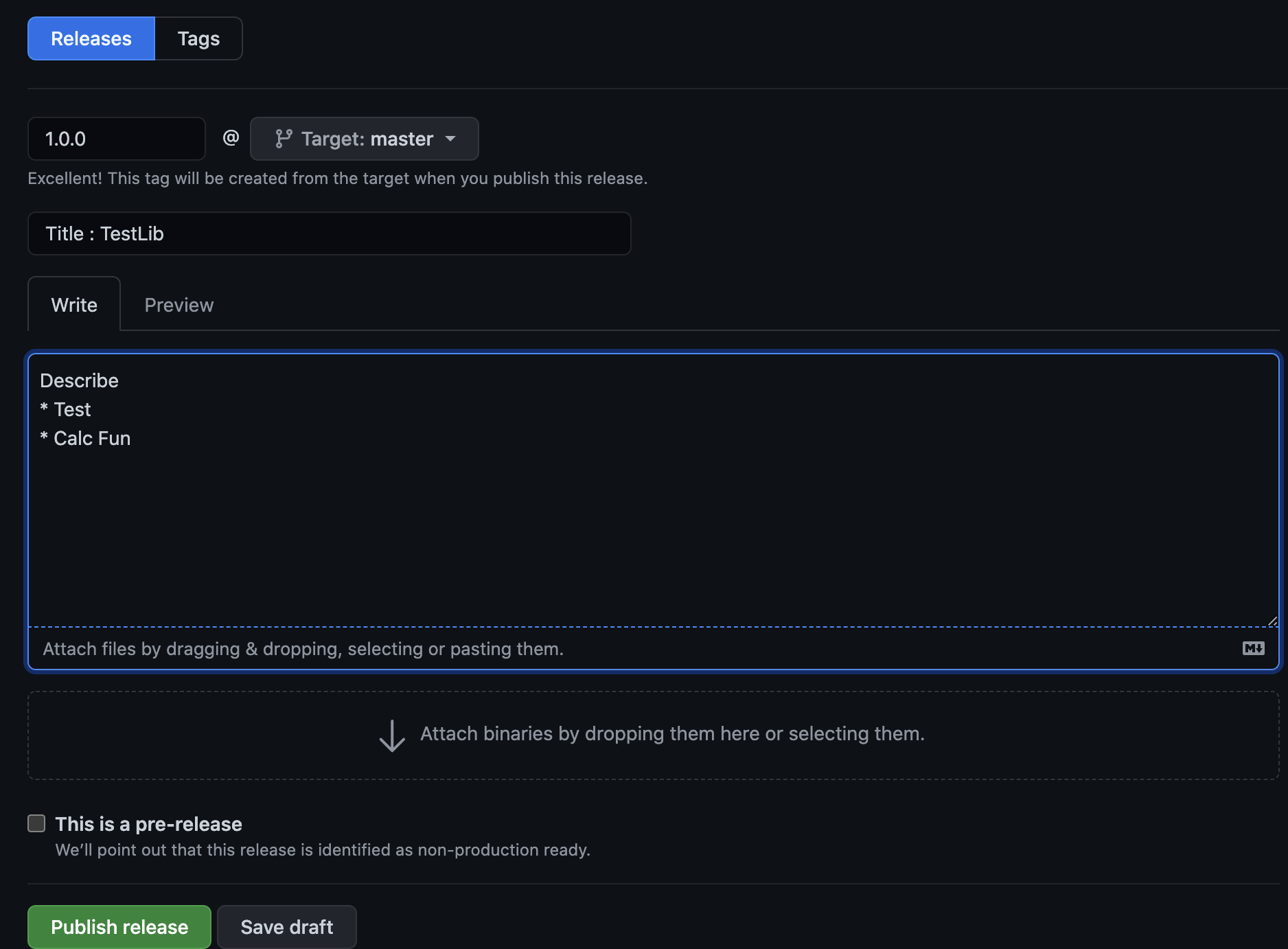
Task: Select the Write tab
Action: (x=74, y=305)
